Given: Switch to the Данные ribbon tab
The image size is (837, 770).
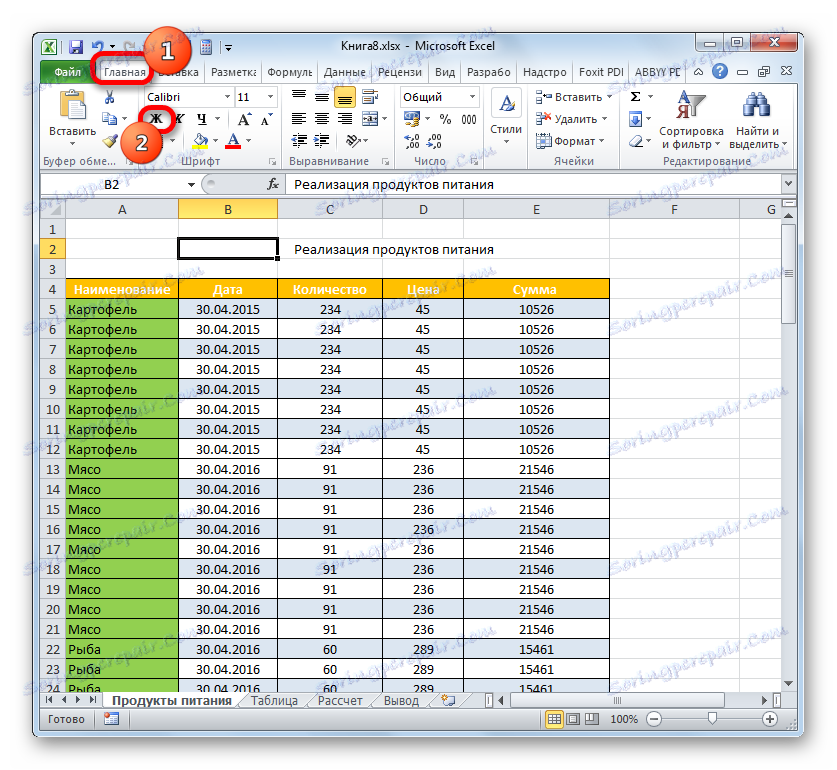Looking at the screenshot, I should (344, 72).
